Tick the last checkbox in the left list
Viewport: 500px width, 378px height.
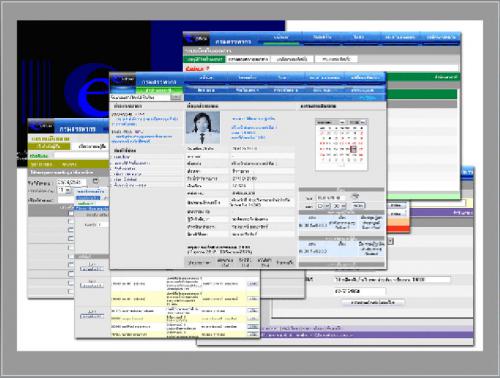click(71, 291)
